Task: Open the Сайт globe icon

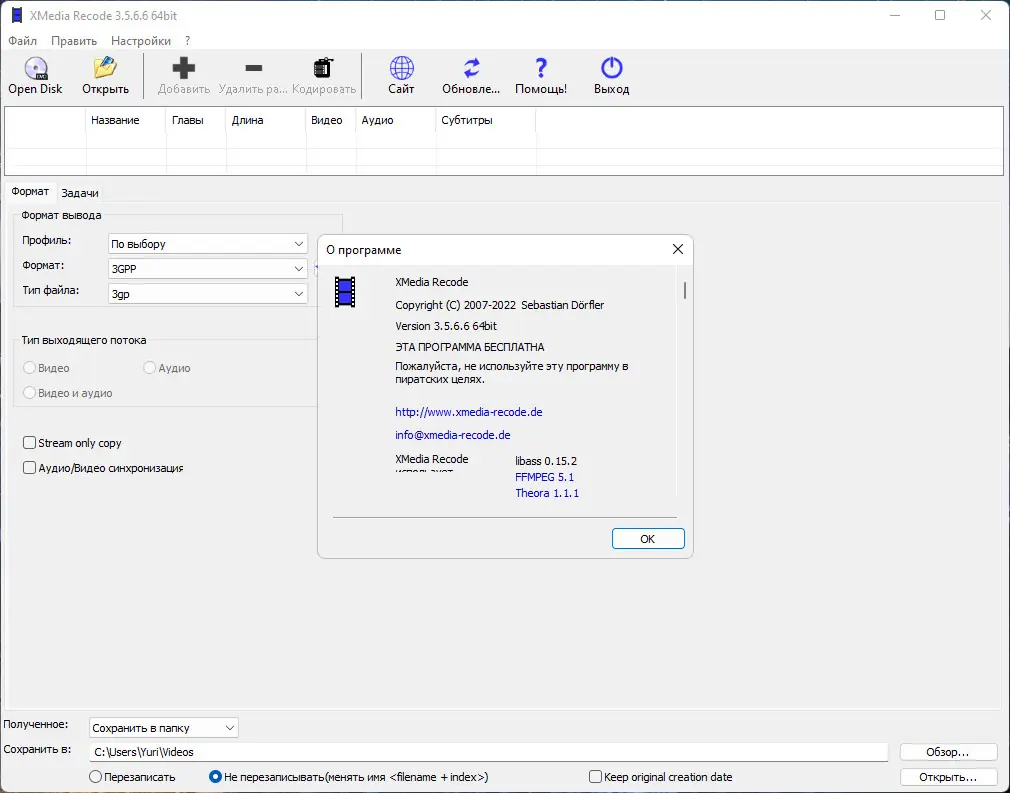Action: click(400, 70)
